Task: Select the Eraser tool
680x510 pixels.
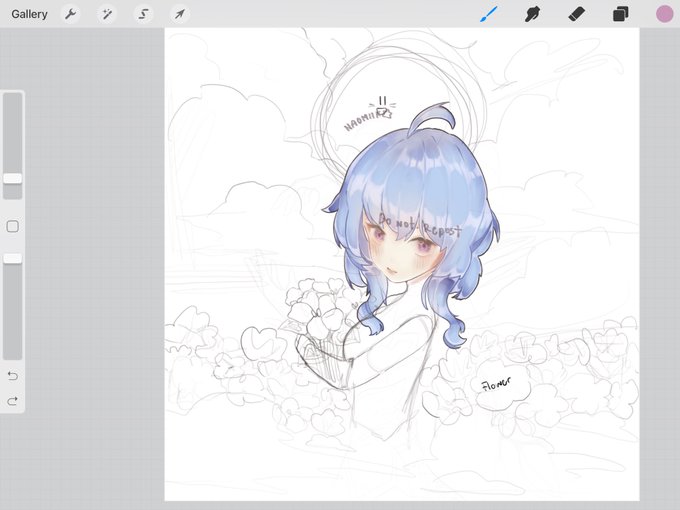Action: pyautogui.click(x=576, y=14)
